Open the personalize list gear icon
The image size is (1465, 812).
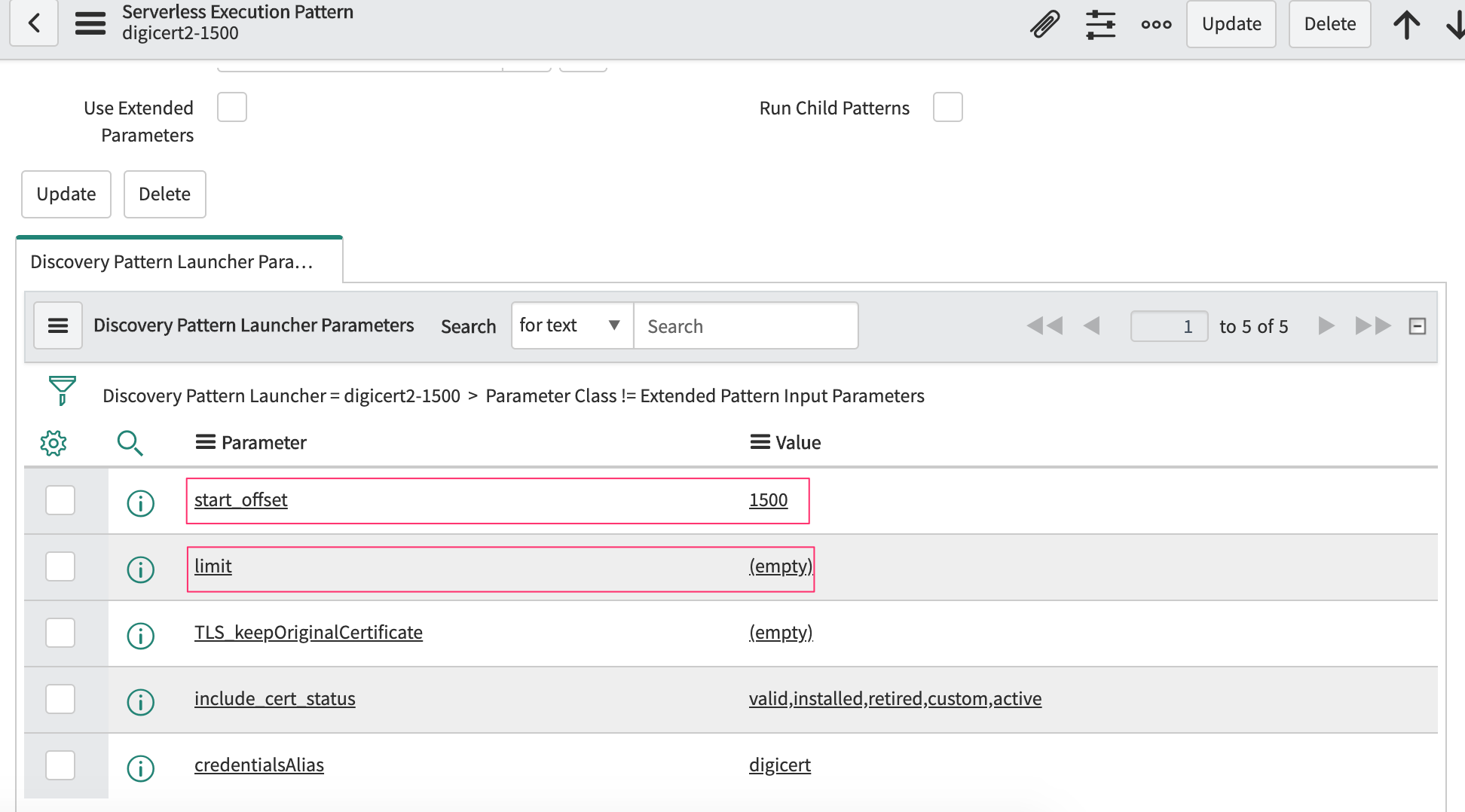[x=54, y=443]
